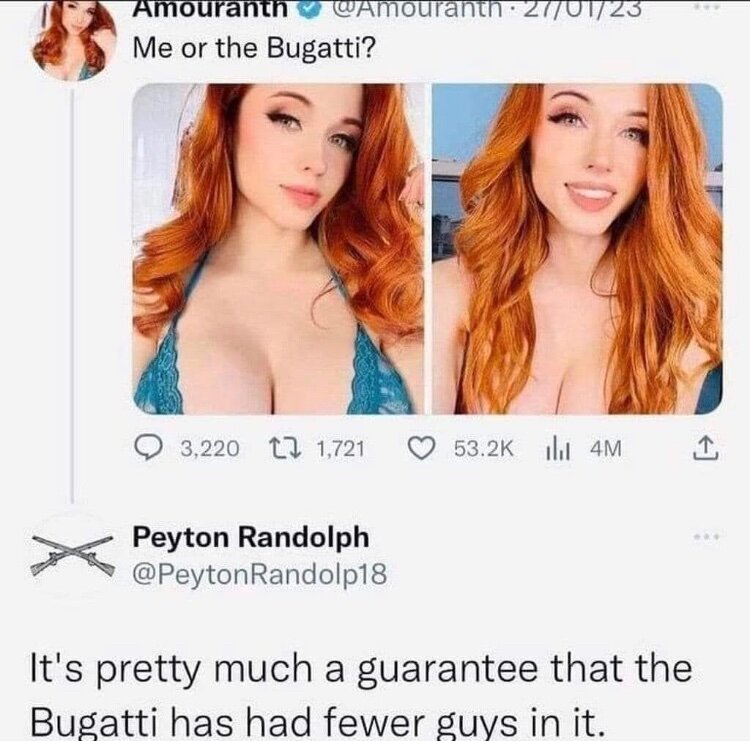The image size is (750, 741).
Task: Click the @PeytonRandolp18 handle
Action: [x=260, y=574]
